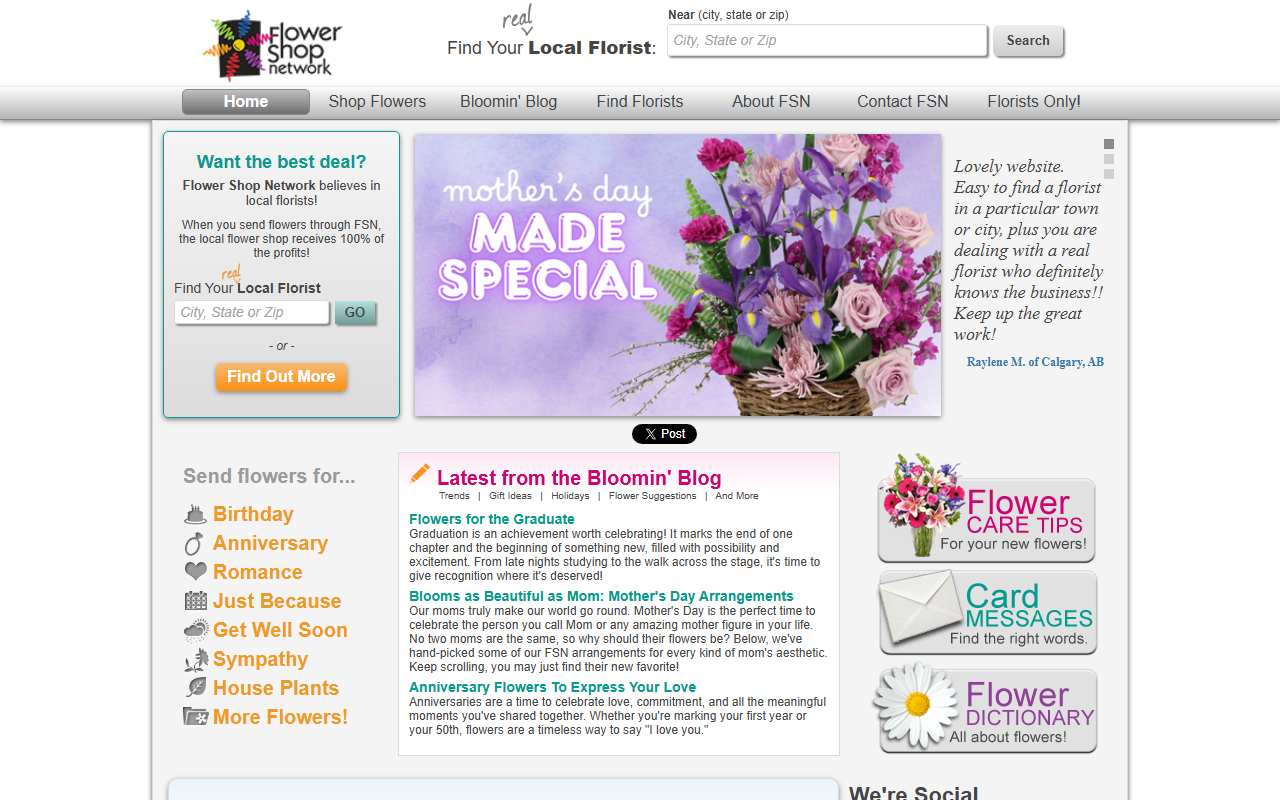Viewport: 1280px width, 800px height.
Task: Open the Home tab
Action: pos(246,102)
